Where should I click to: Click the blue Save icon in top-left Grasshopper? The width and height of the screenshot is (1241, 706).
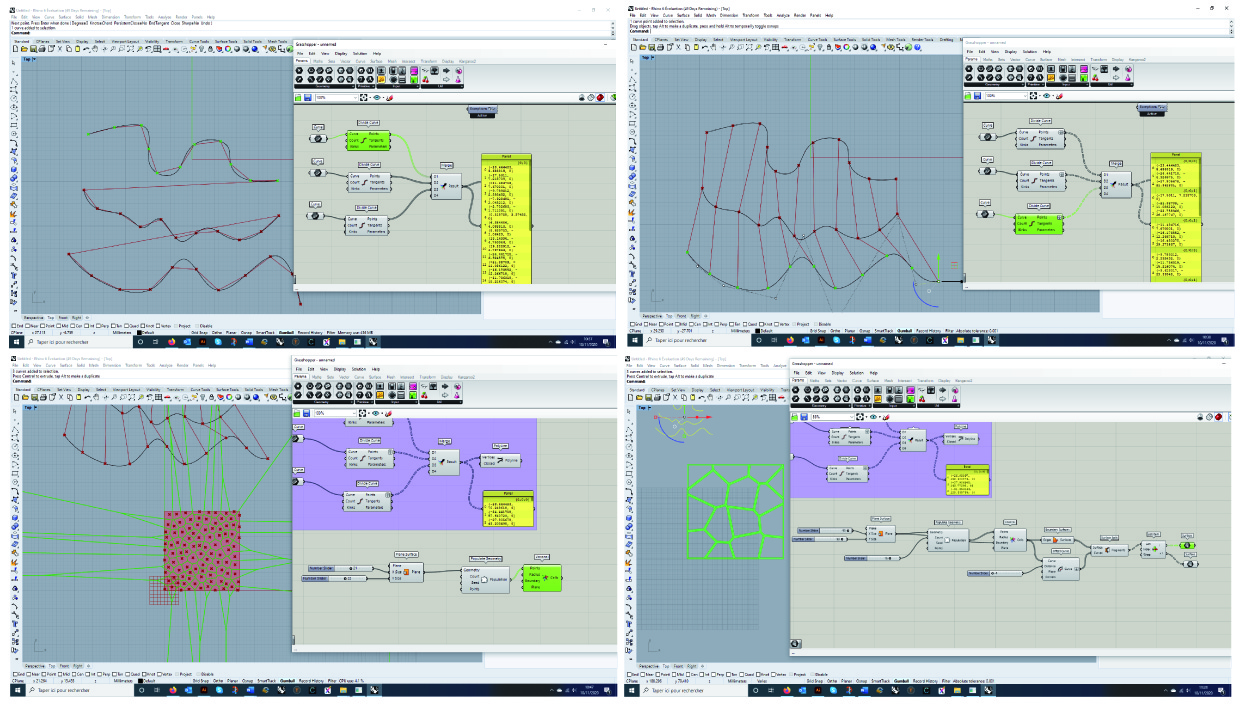point(309,97)
